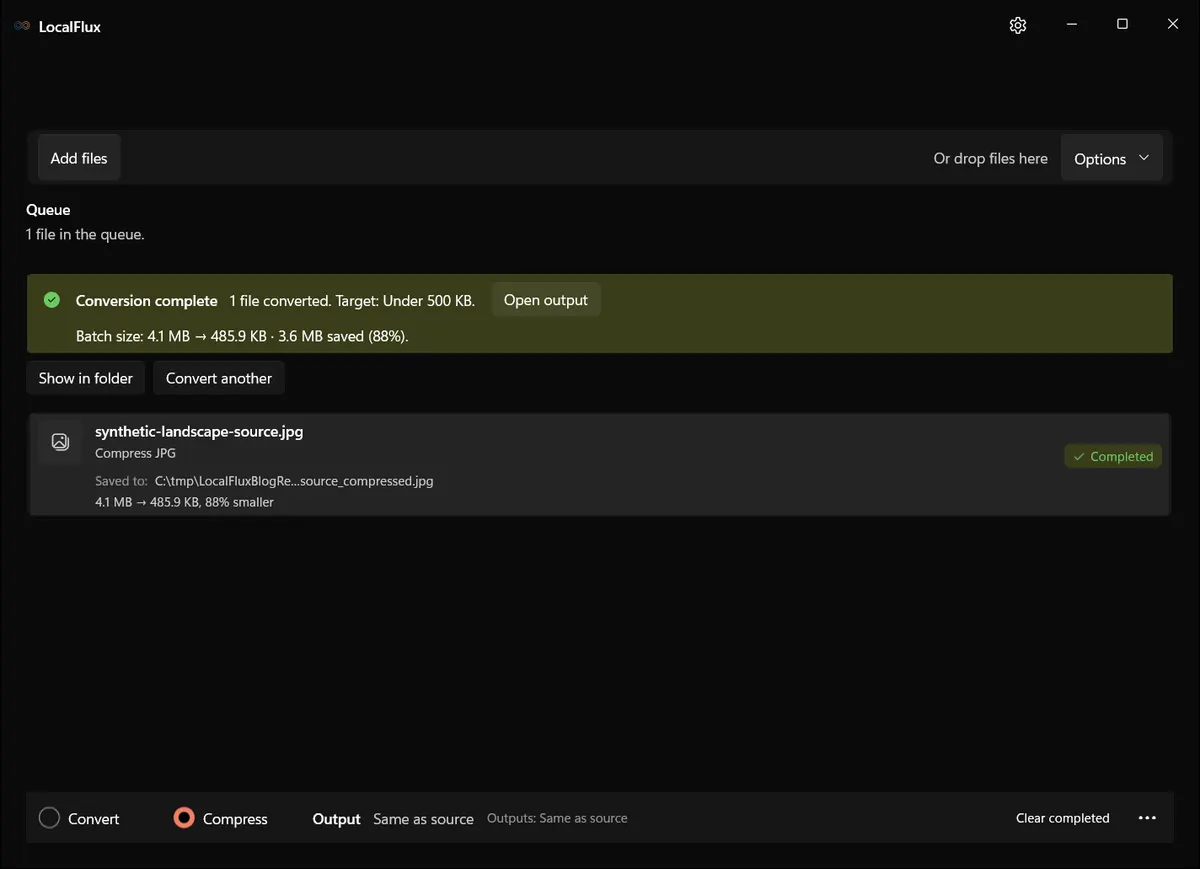Change the Output 'Same as source' setting

423,819
